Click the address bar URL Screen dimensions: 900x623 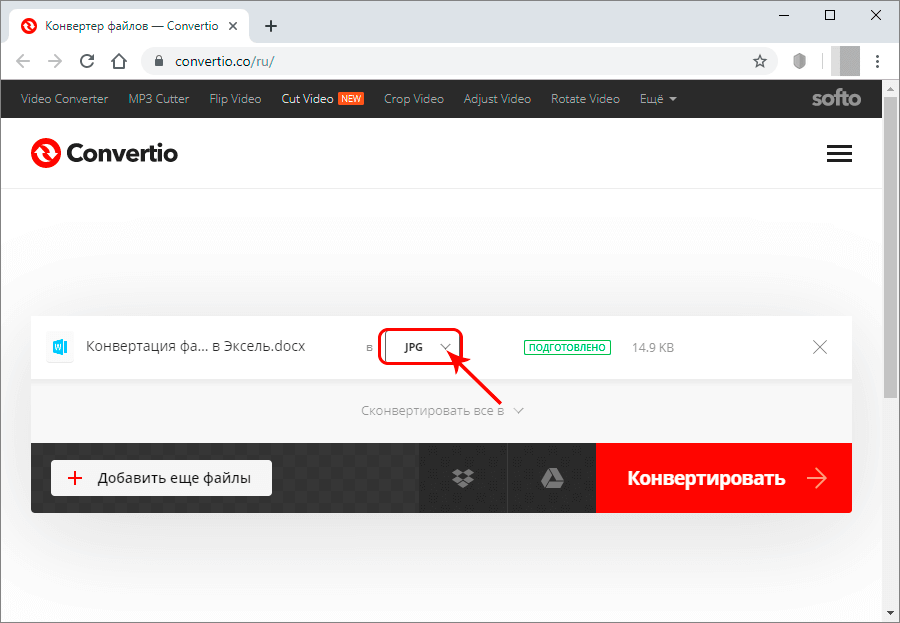click(224, 61)
